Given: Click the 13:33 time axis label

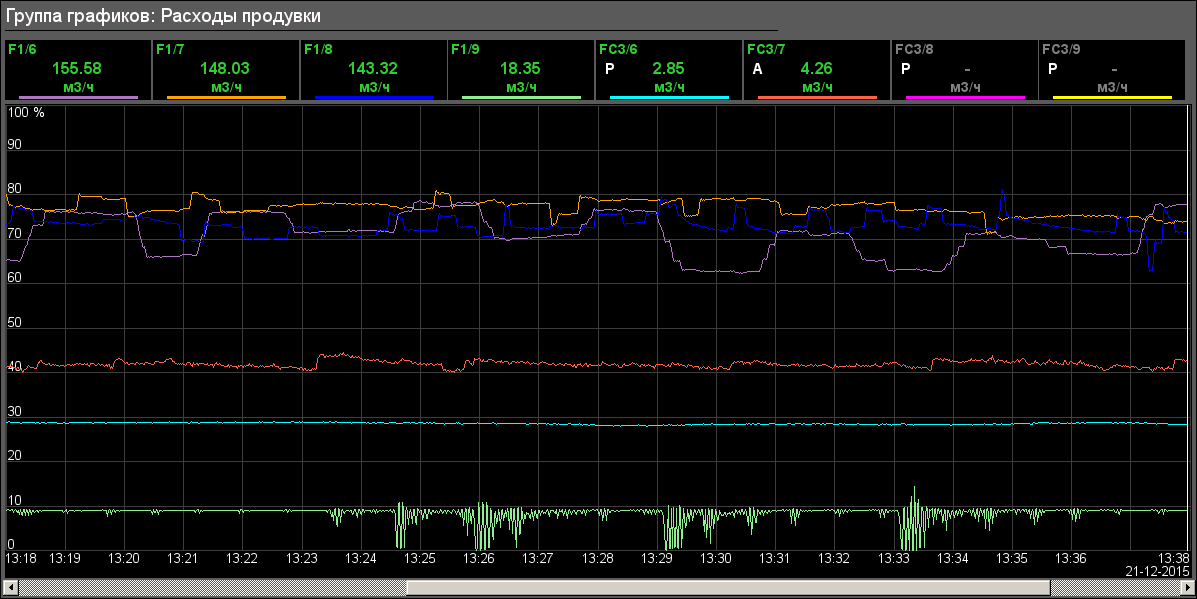Looking at the screenshot, I should pyautogui.click(x=893, y=559).
